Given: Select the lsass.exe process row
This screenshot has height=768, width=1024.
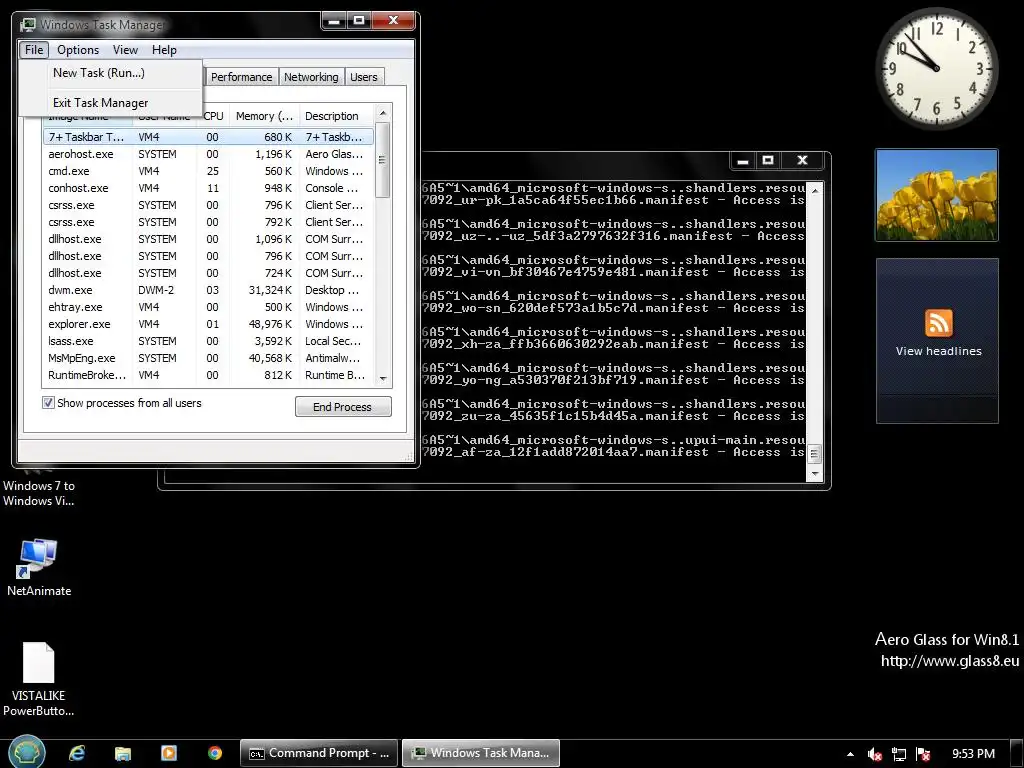Looking at the screenshot, I should [x=208, y=341].
